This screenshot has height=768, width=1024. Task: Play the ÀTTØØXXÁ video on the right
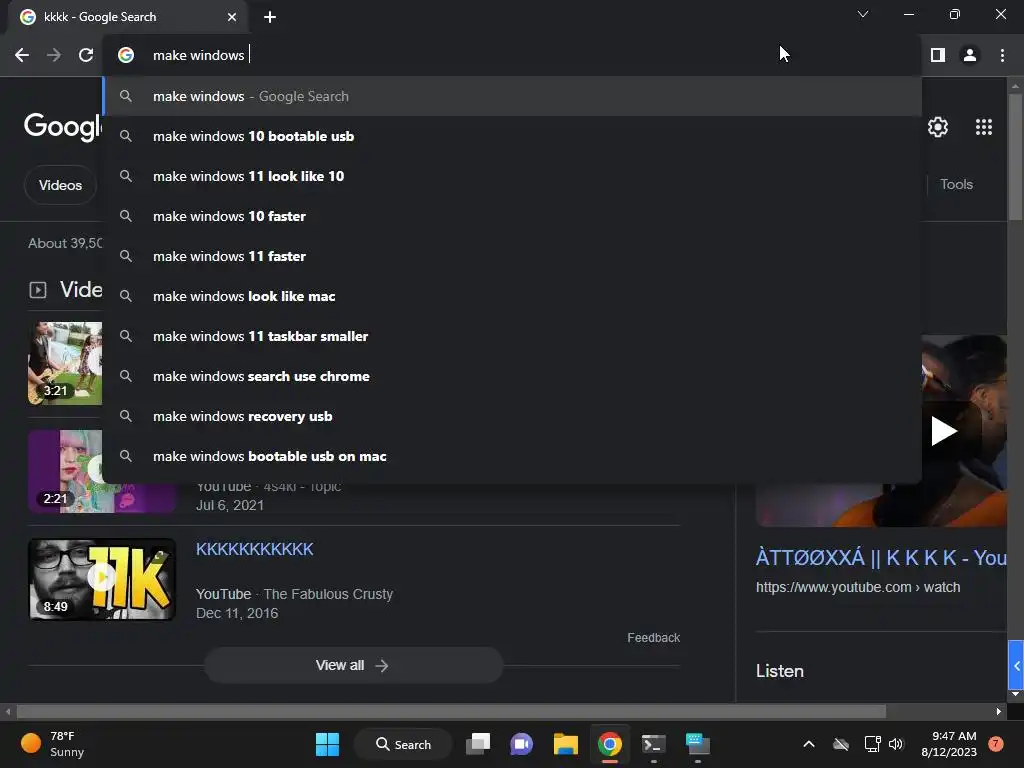coord(943,431)
